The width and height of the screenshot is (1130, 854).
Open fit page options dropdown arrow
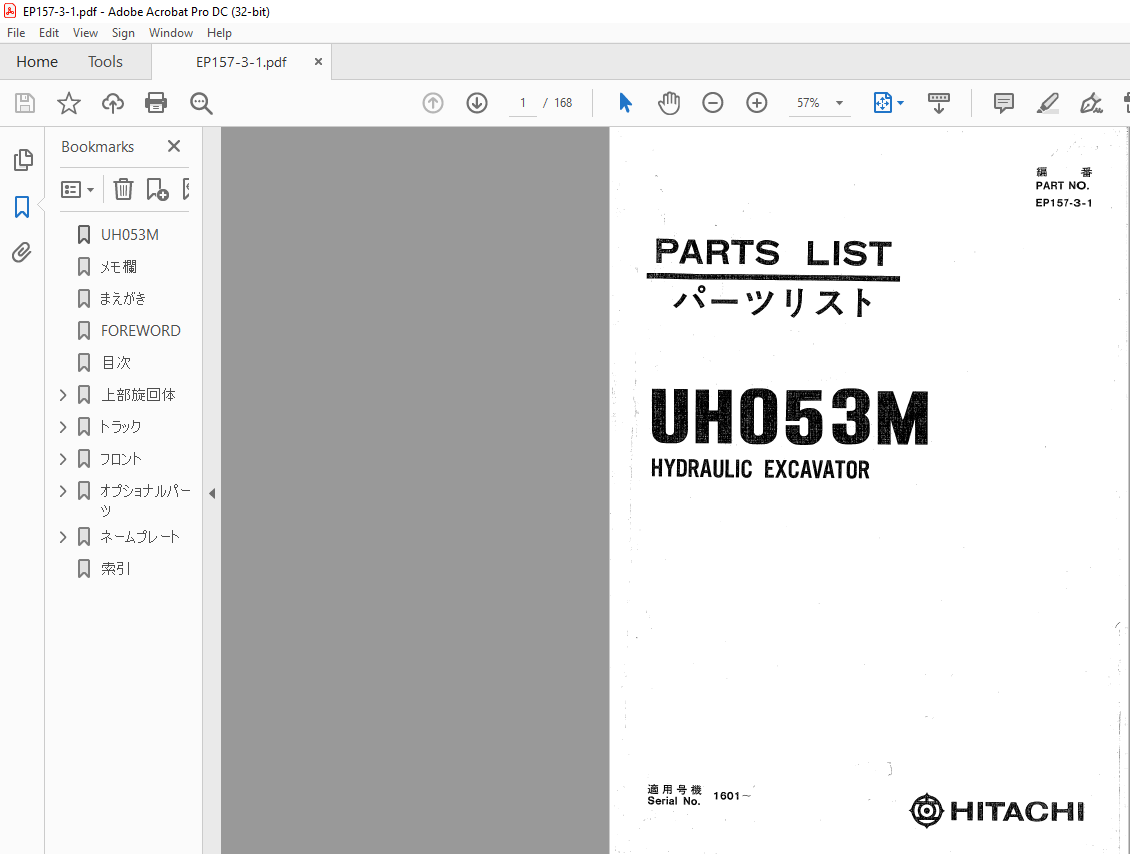click(x=900, y=103)
